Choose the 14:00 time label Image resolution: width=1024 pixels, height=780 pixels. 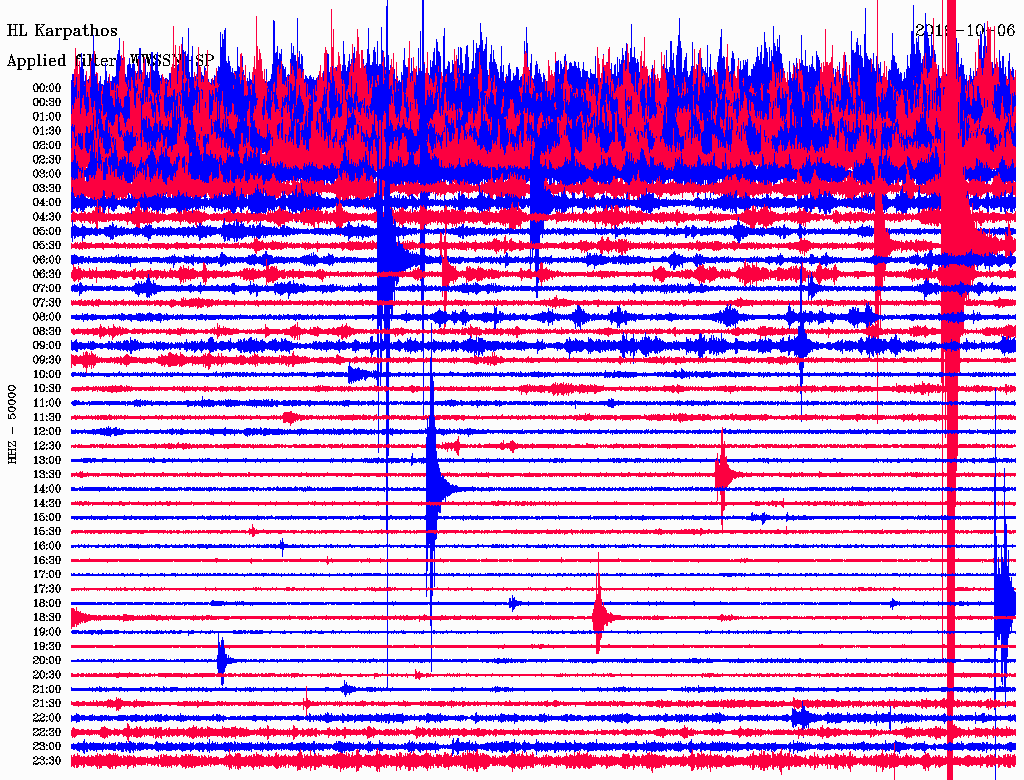pyautogui.click(x=47, y=489)
